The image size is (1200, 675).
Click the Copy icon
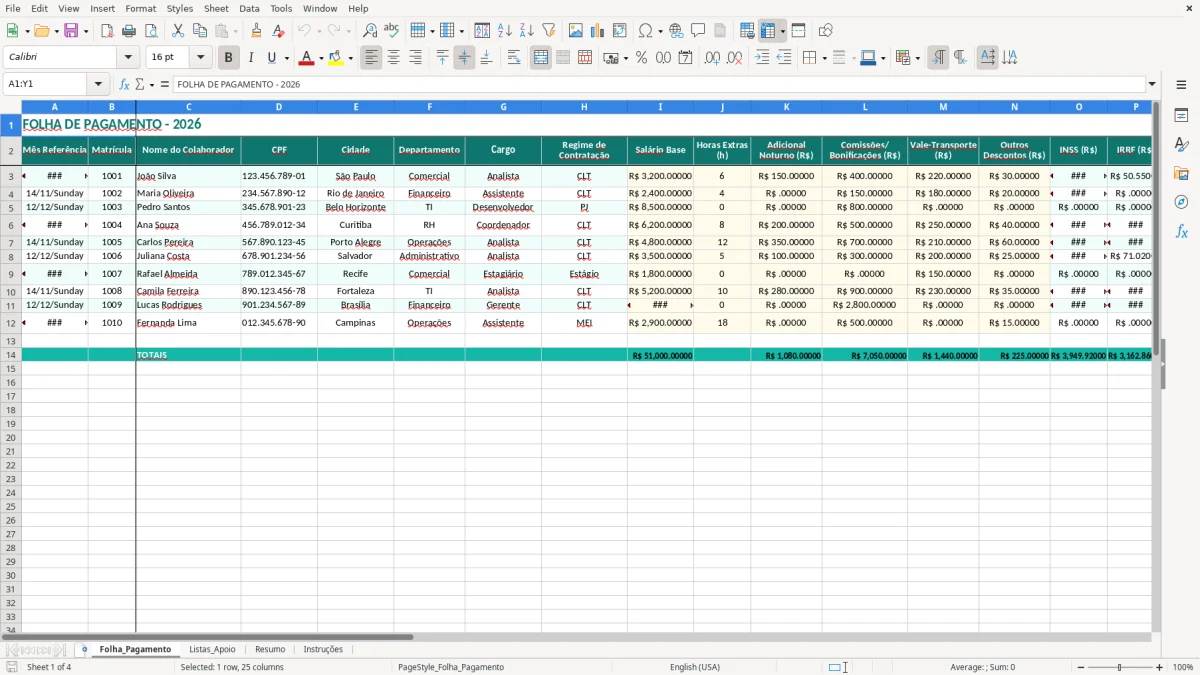point(200,31)
